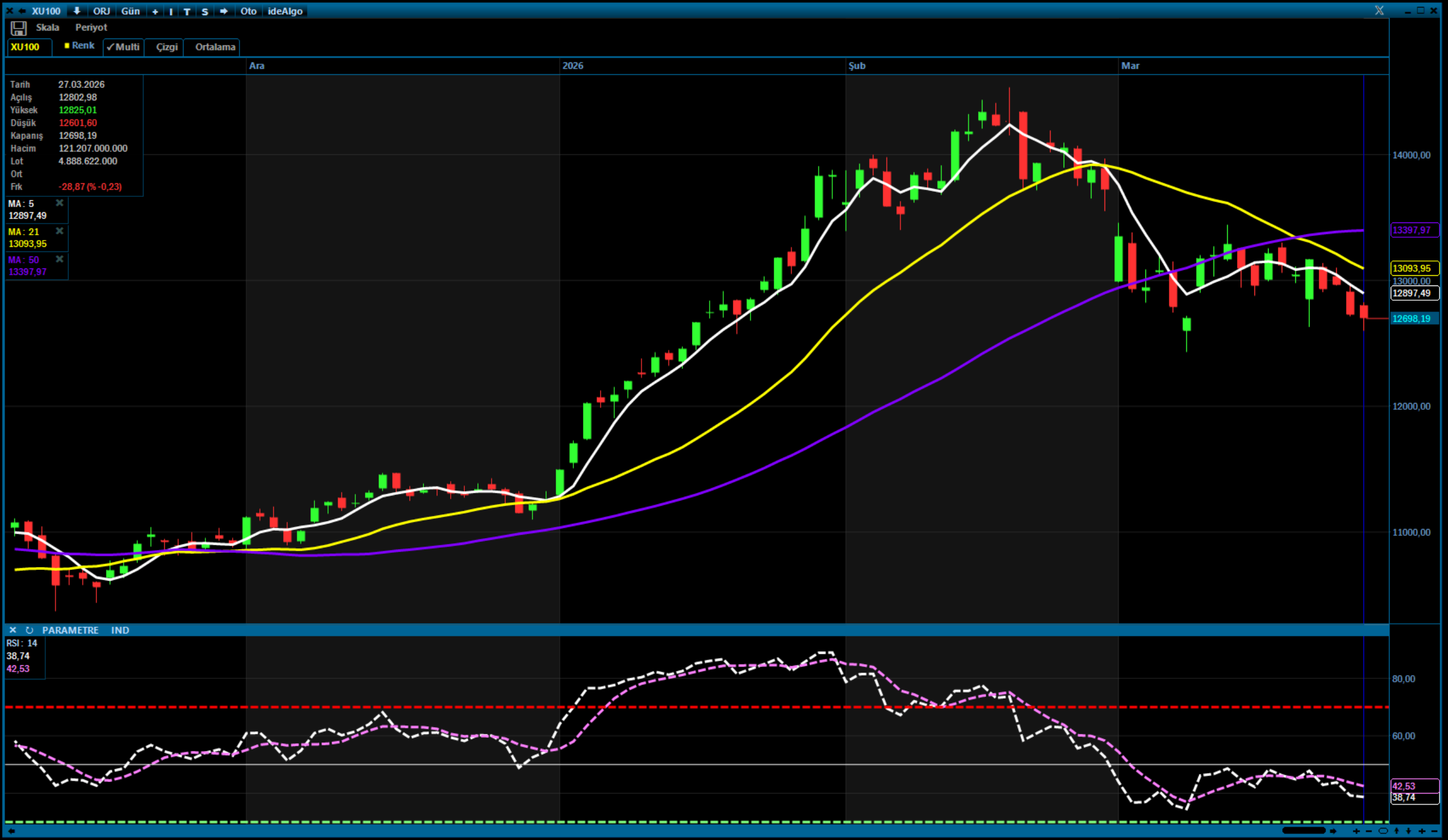Image resolution: width=1448 pixels, height=840 pixels.
Task: Click the X share icon at top right
Action: tap(1379, 10)
